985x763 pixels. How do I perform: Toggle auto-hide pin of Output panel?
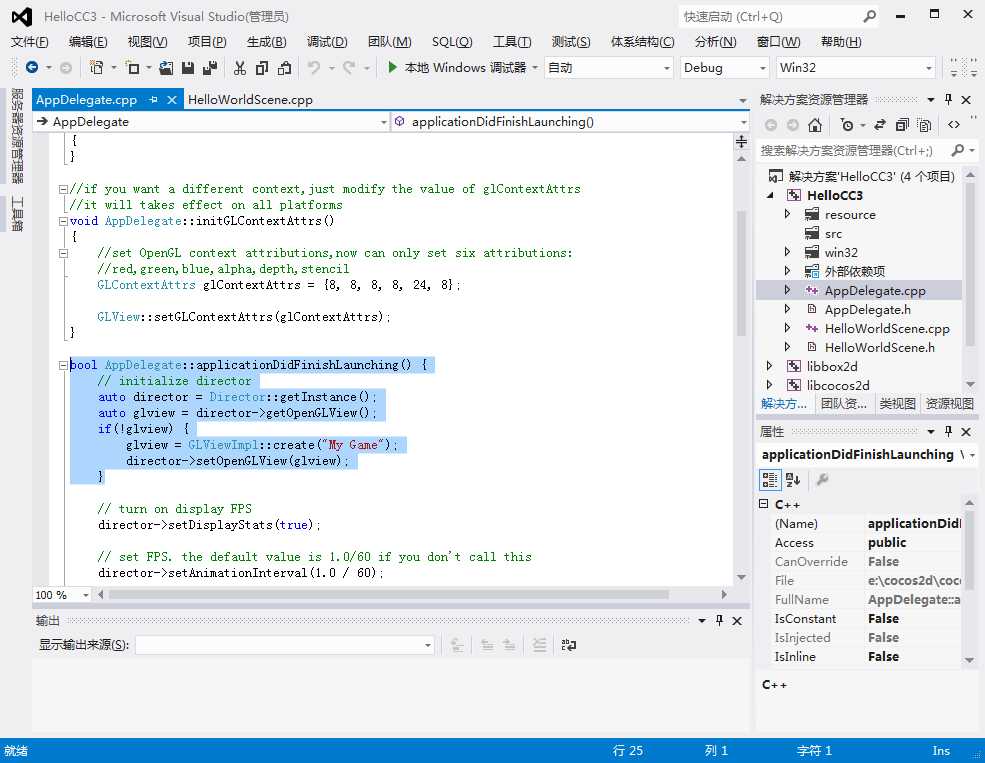click(719, 620)
